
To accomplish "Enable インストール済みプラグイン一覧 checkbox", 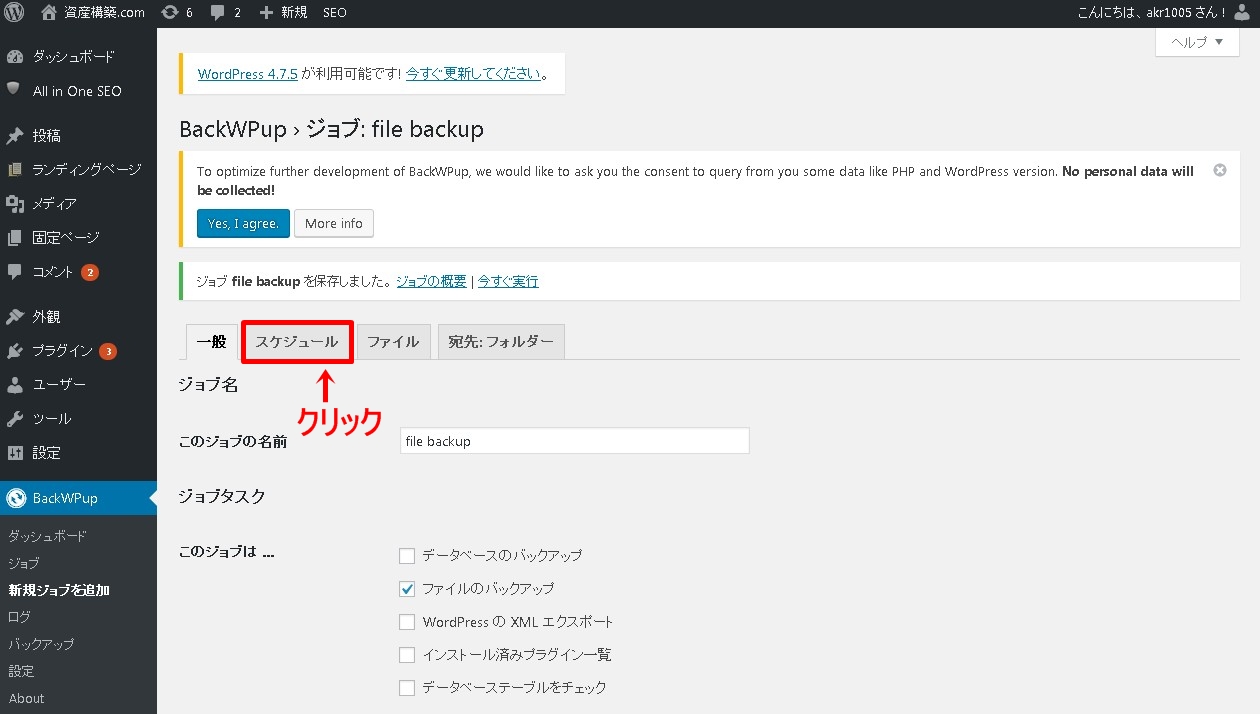I will (407, 655).
